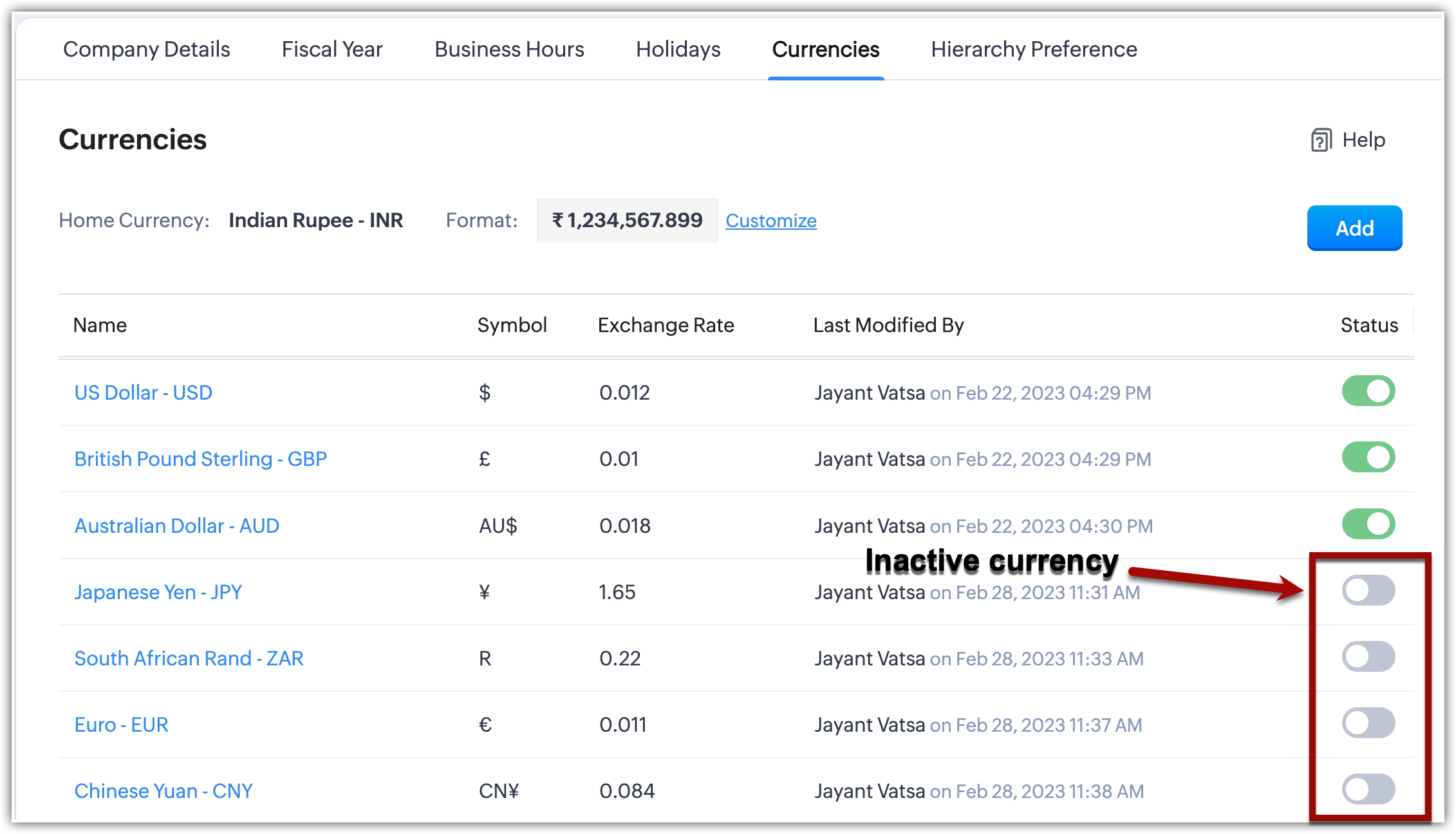This screenshot has width=1456, height=834.
Task: Open the Hierarchy Preference tab
Action: [1034, 50]
